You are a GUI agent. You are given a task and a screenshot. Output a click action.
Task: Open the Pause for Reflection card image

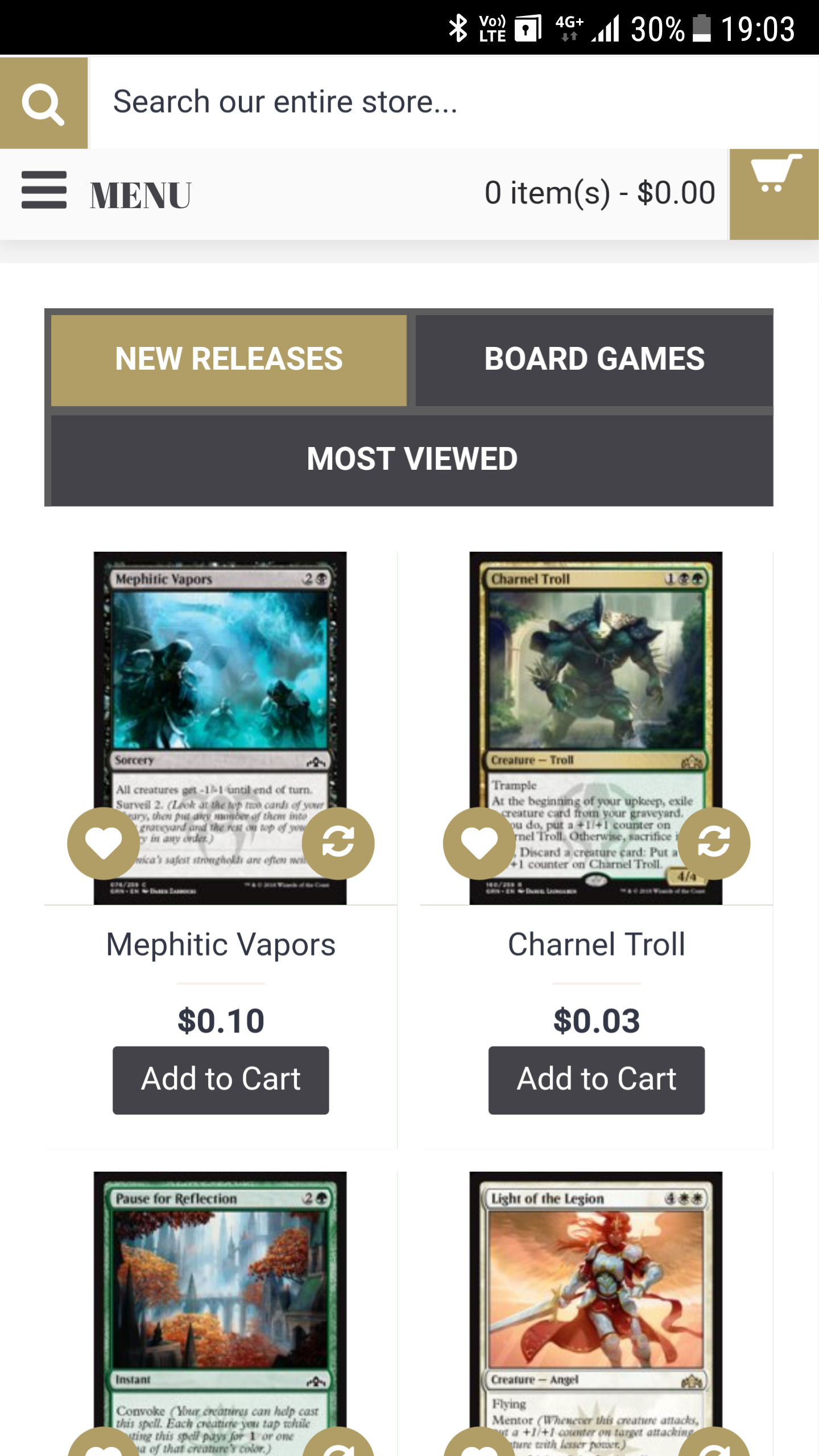coord(220,1314)
